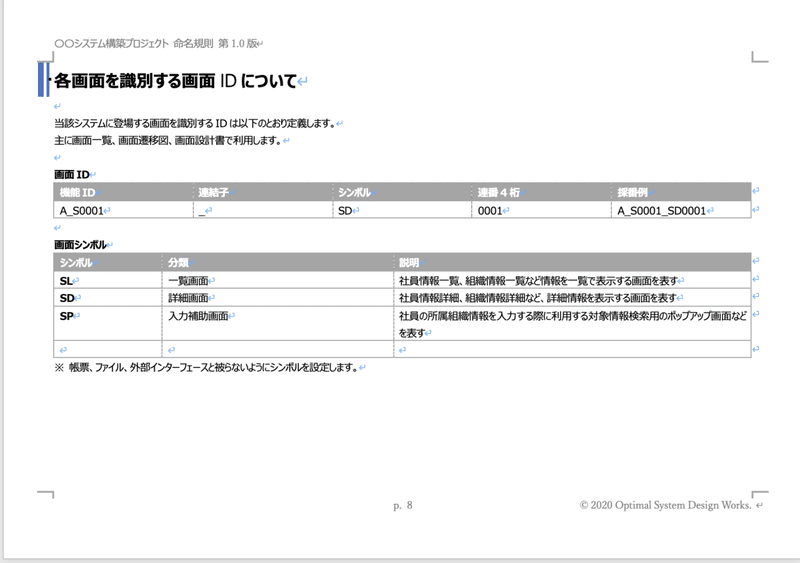Click the 0001 cell
This screenshot has width=800, height=563.
click(541, 210)
